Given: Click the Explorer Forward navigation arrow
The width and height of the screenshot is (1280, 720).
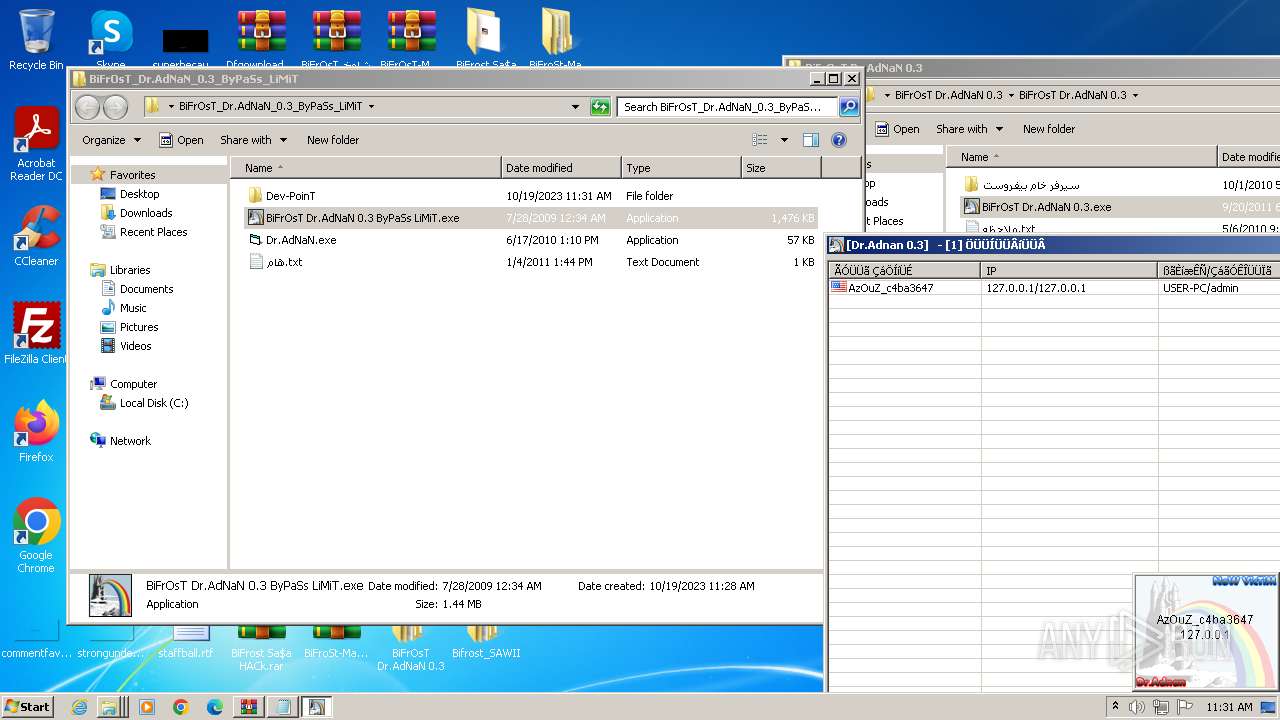Looking at the screenshot, I should pos(115,106).
